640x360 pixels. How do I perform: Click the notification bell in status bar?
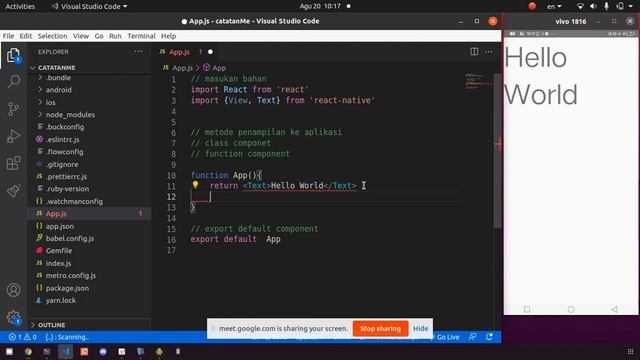(489, 337)
